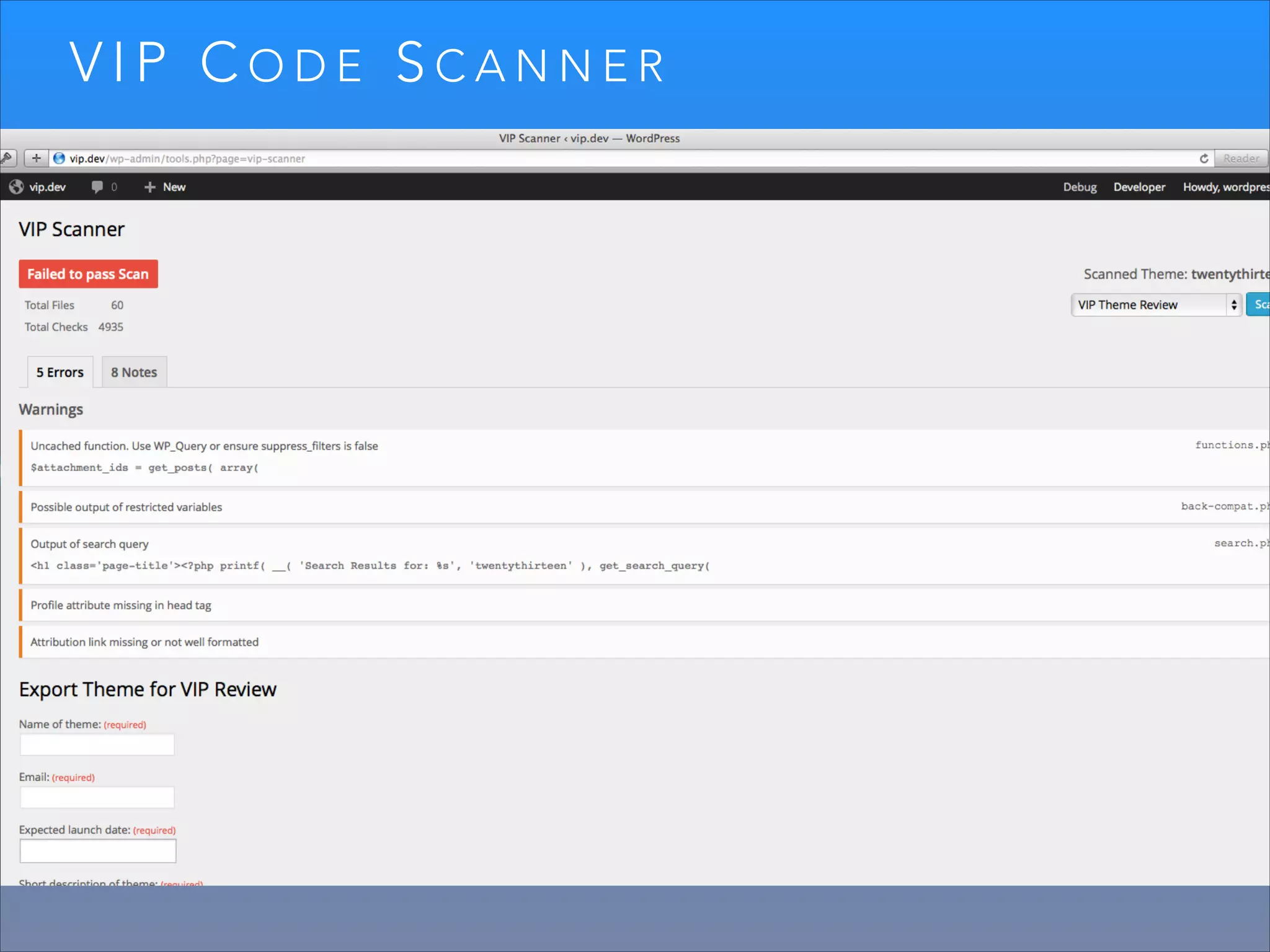Click the Scanned Theme twentythirteen label
1270x952 pixels.
(x=1176, y=274)
